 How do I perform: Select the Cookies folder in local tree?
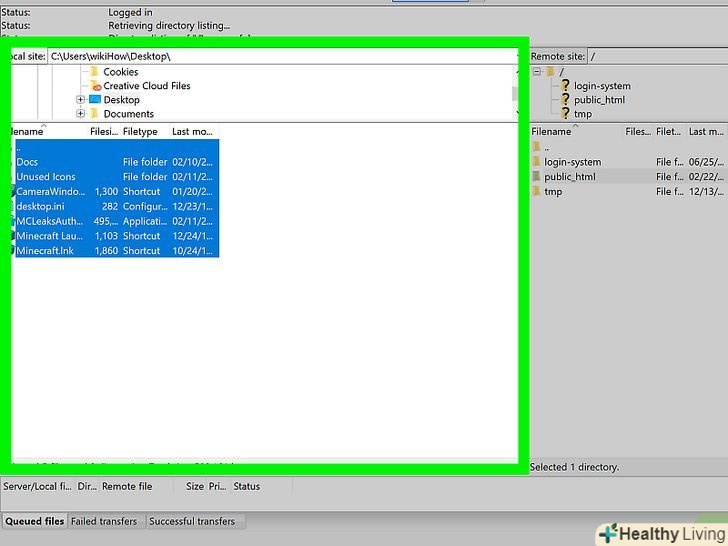tap(121, 72)
